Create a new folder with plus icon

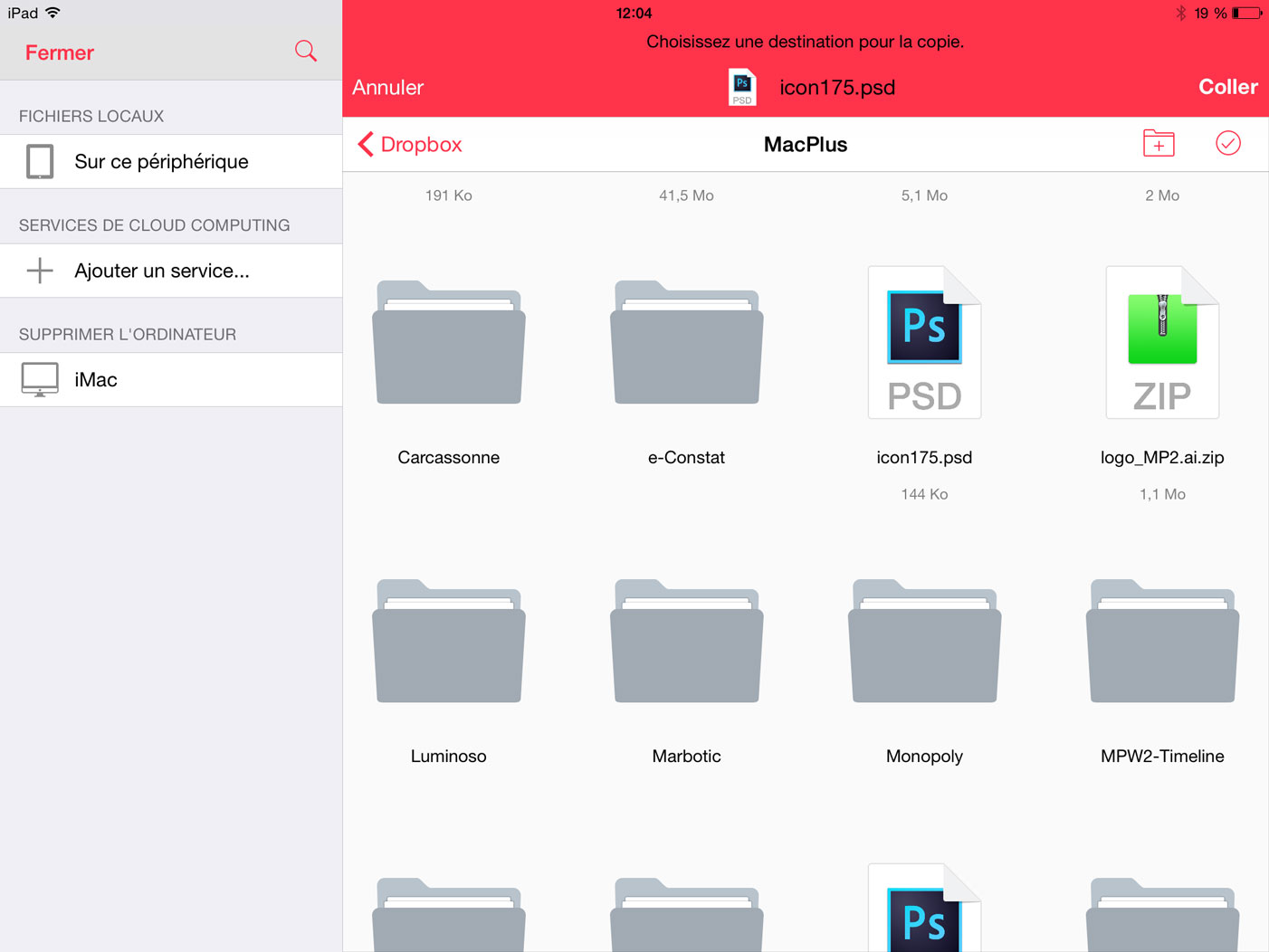pos(1159,143)
